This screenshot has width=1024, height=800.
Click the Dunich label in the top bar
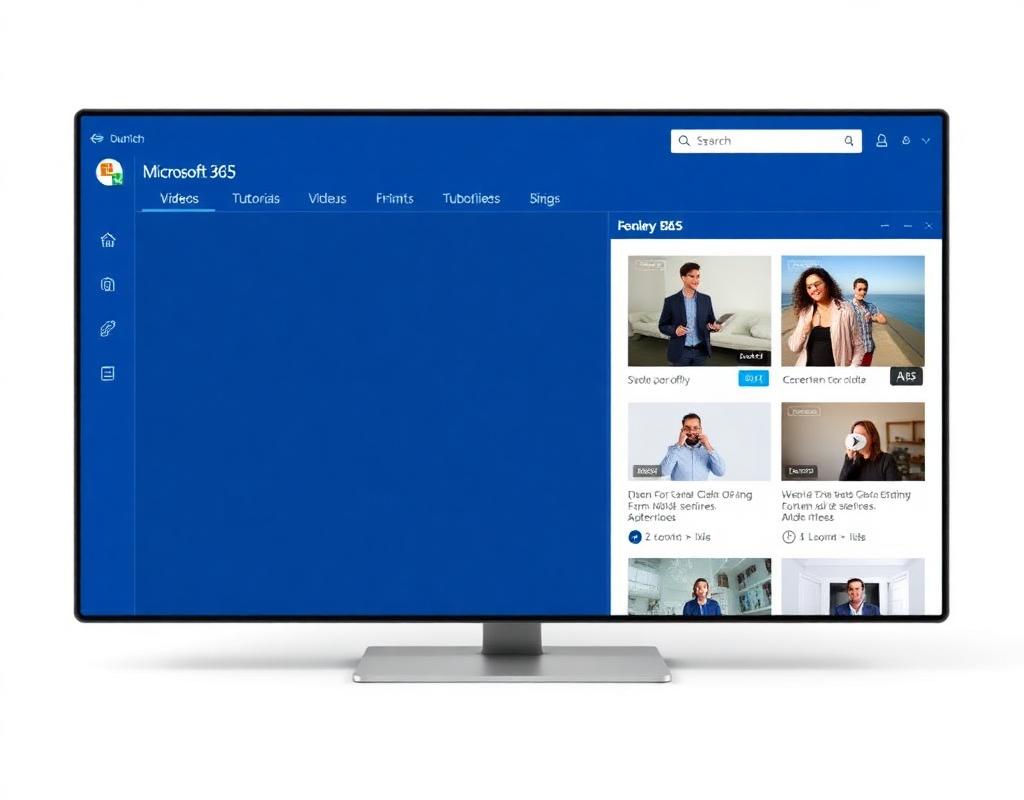[x=127, y=138]
